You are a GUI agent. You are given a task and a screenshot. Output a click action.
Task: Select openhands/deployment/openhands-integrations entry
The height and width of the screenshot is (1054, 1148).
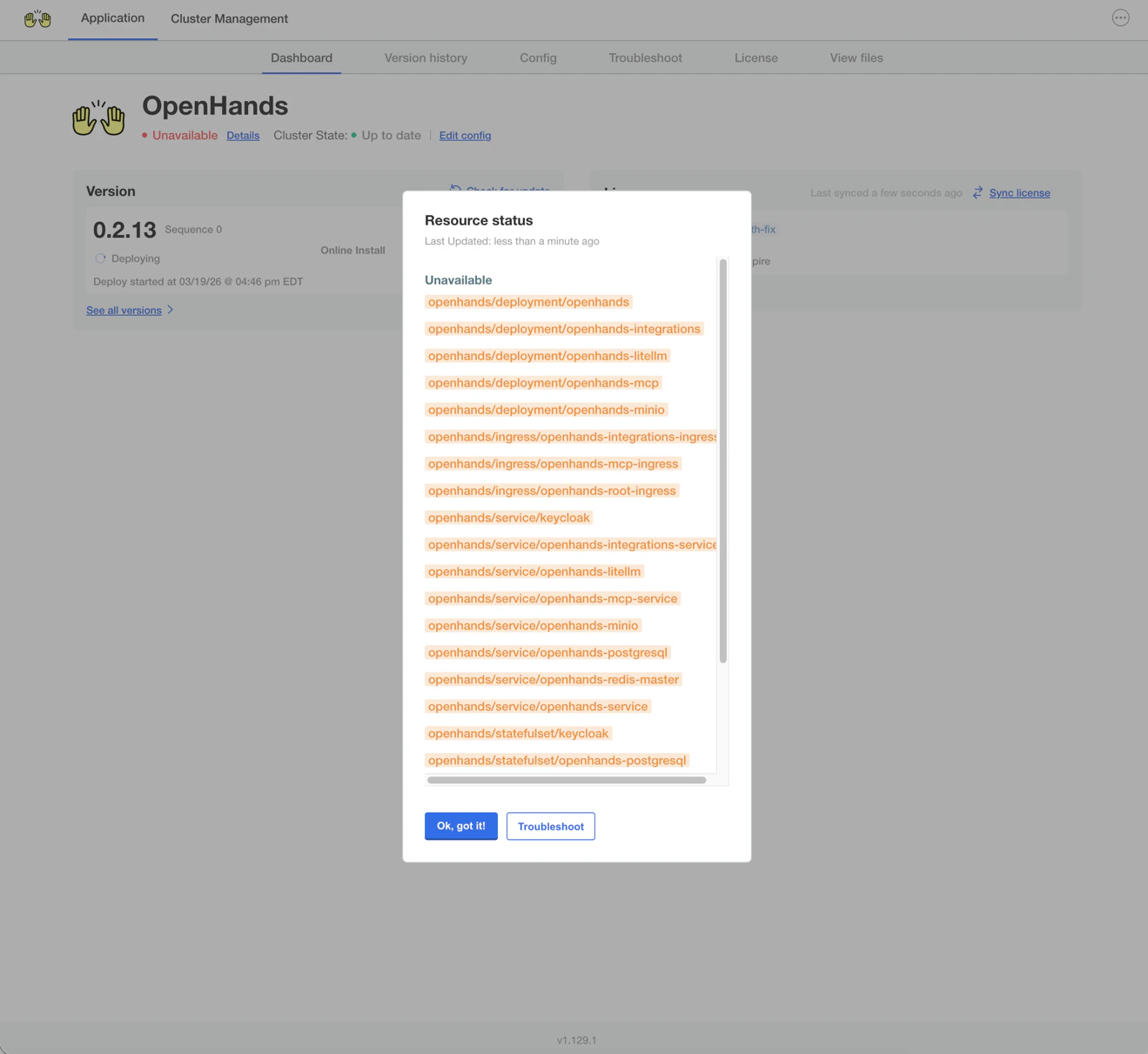[x=564, y=329]
